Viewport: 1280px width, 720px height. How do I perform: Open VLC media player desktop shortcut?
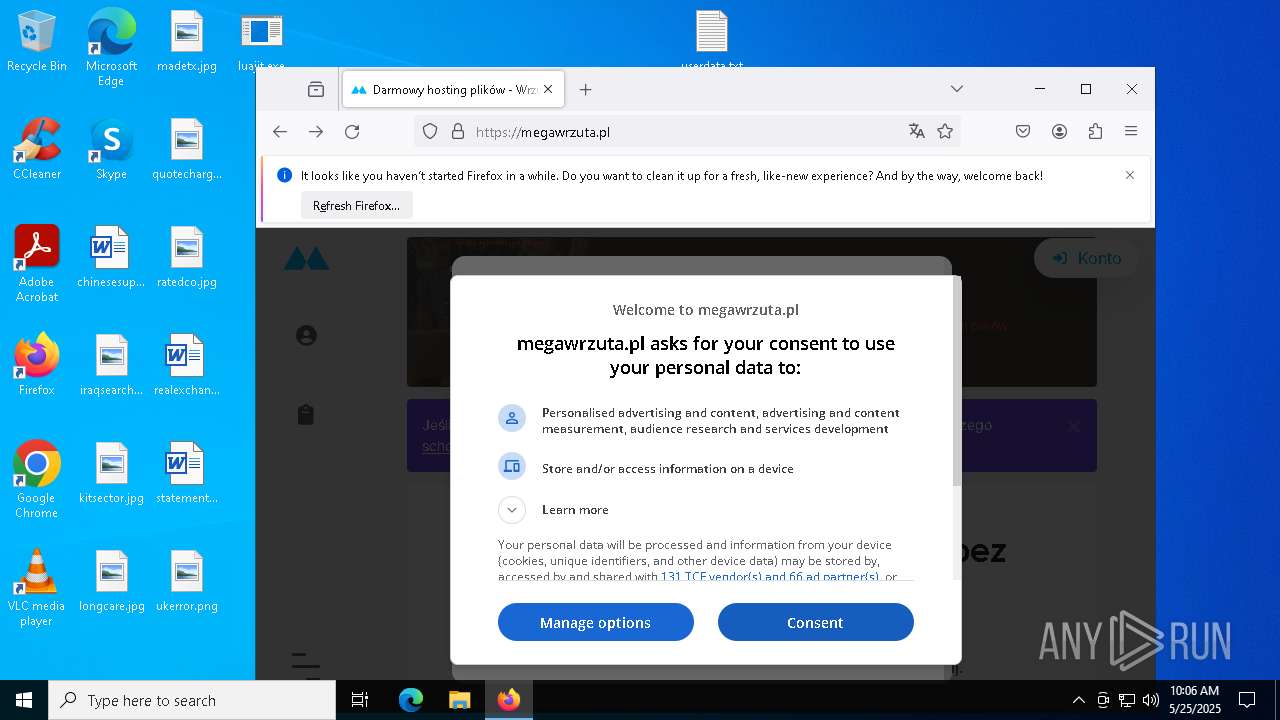37,587
